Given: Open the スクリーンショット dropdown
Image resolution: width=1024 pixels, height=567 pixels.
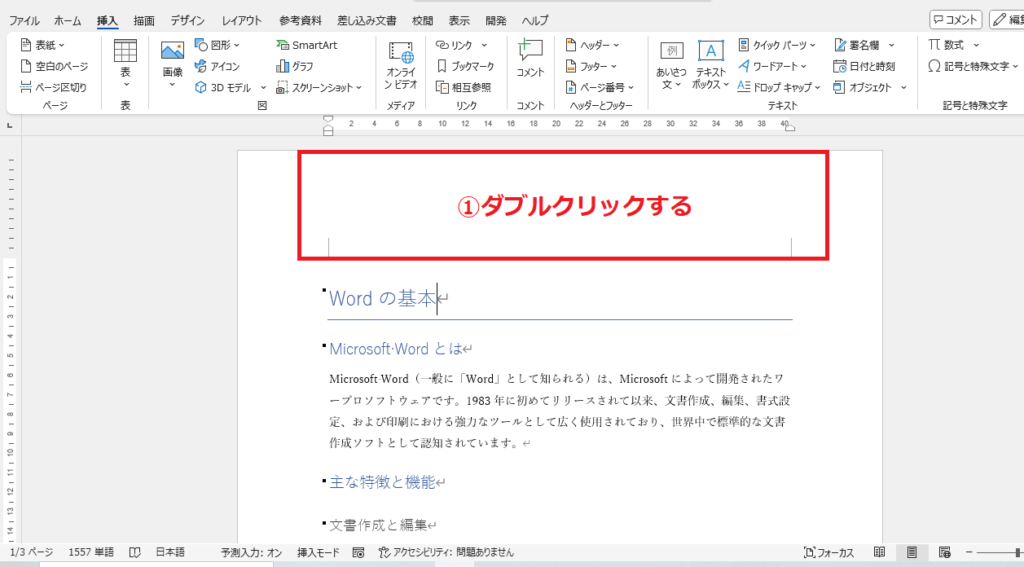Looking at the screenshot, I should pos(319,87).
